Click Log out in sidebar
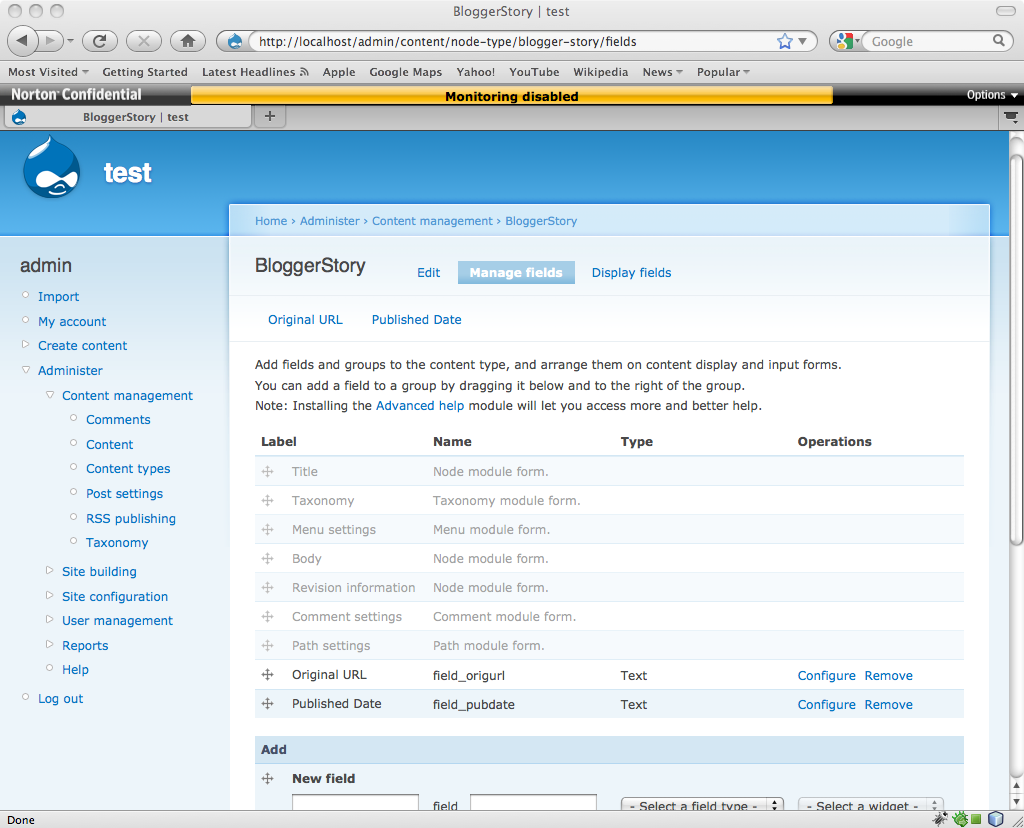Screen dimensions: 1024x828 pos(60,699)
